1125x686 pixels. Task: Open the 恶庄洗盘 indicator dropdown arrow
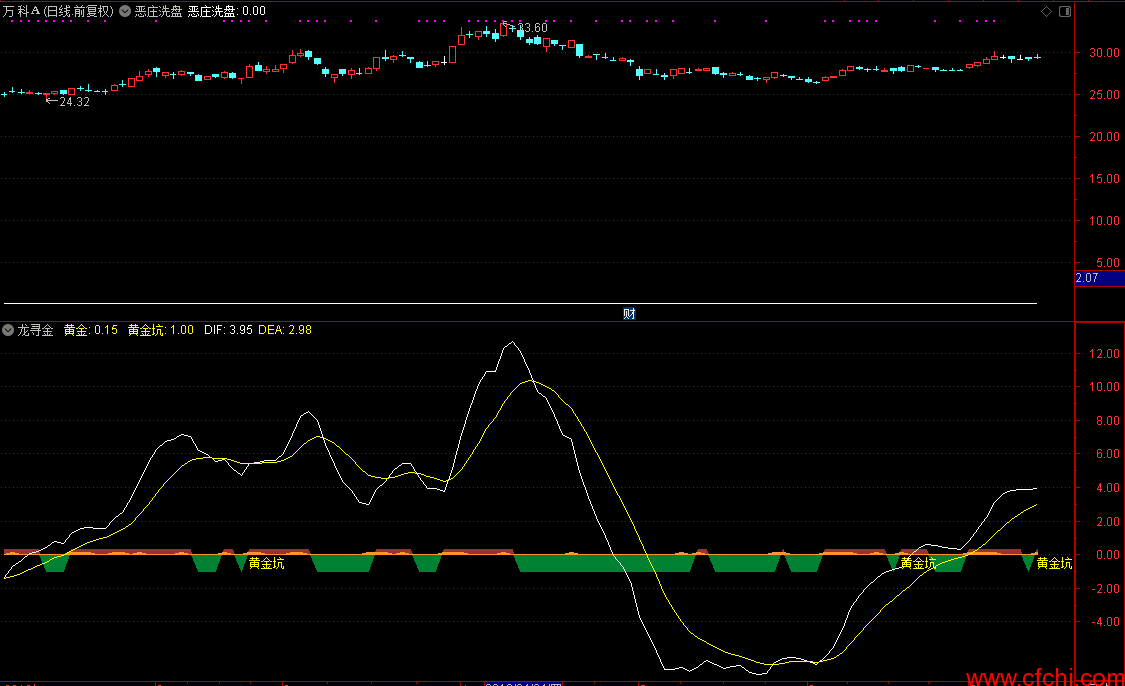click(x=124, y=11)
